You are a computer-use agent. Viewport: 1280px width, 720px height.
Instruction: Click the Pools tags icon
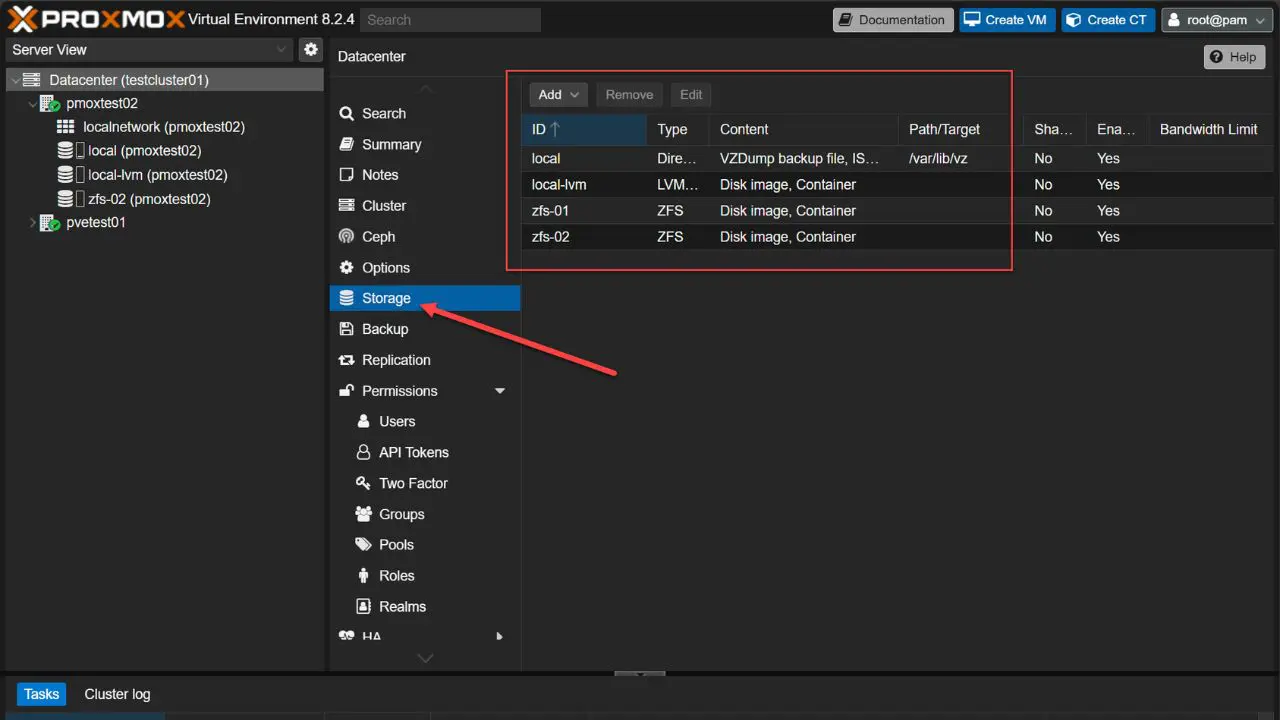coord(363,545)
